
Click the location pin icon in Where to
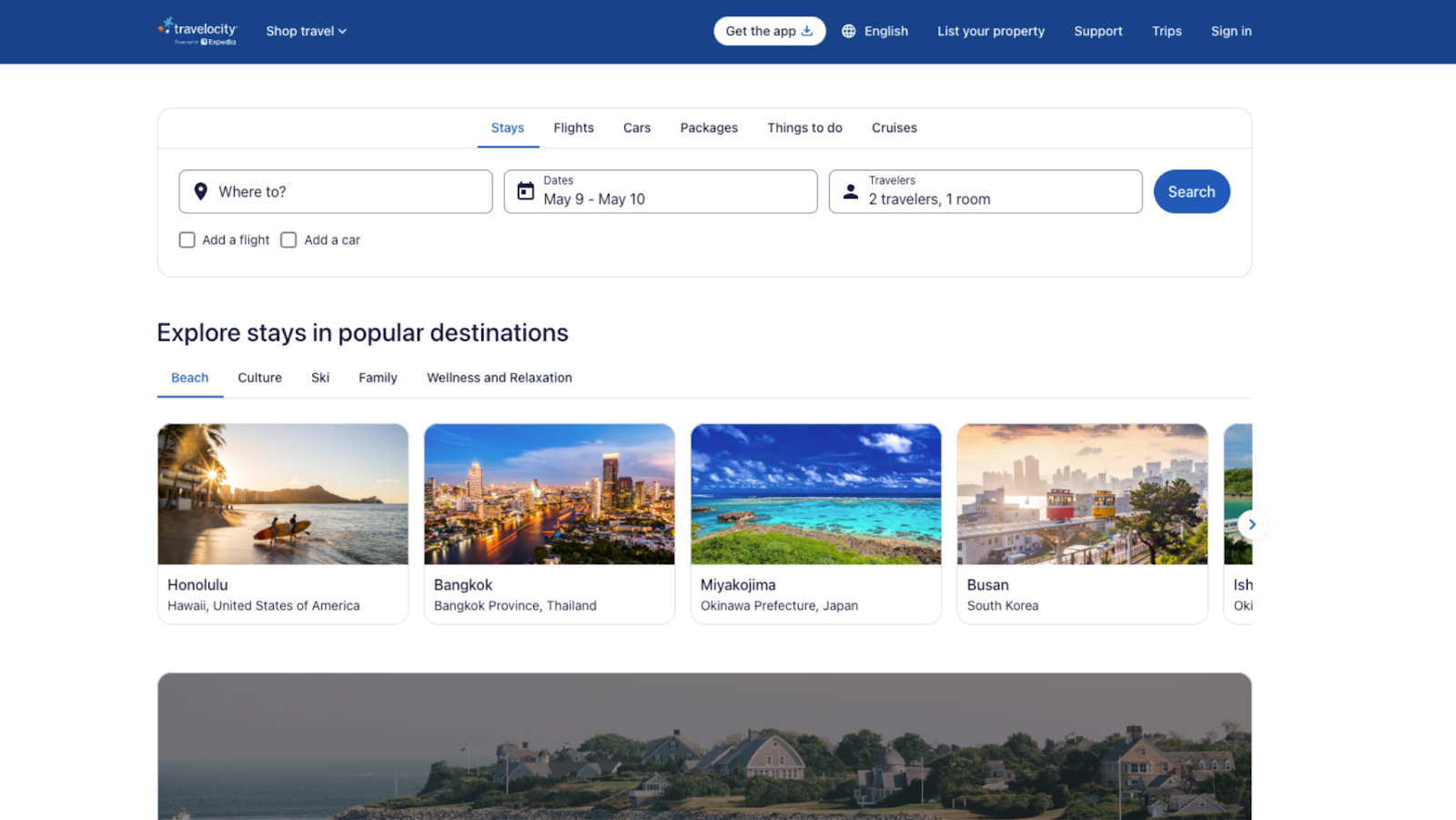click(201, 192)
